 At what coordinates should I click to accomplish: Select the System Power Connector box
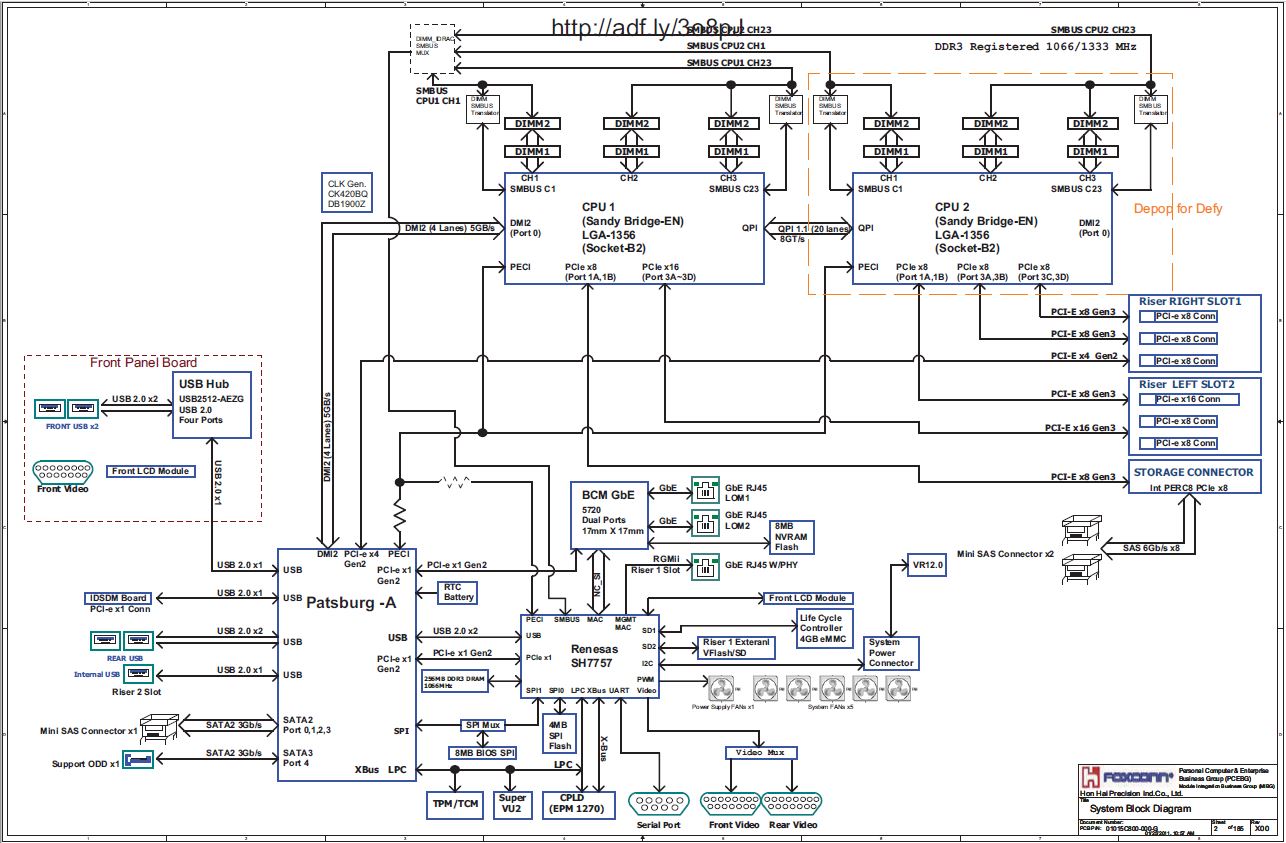pos(890,652)
